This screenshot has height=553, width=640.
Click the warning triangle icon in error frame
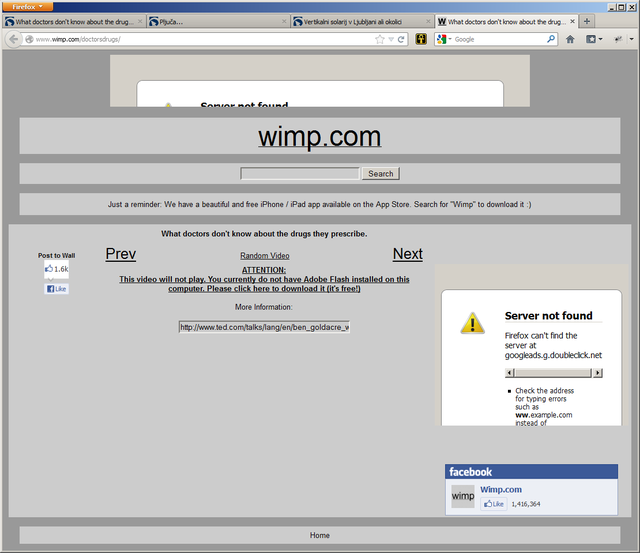[472, 324]
